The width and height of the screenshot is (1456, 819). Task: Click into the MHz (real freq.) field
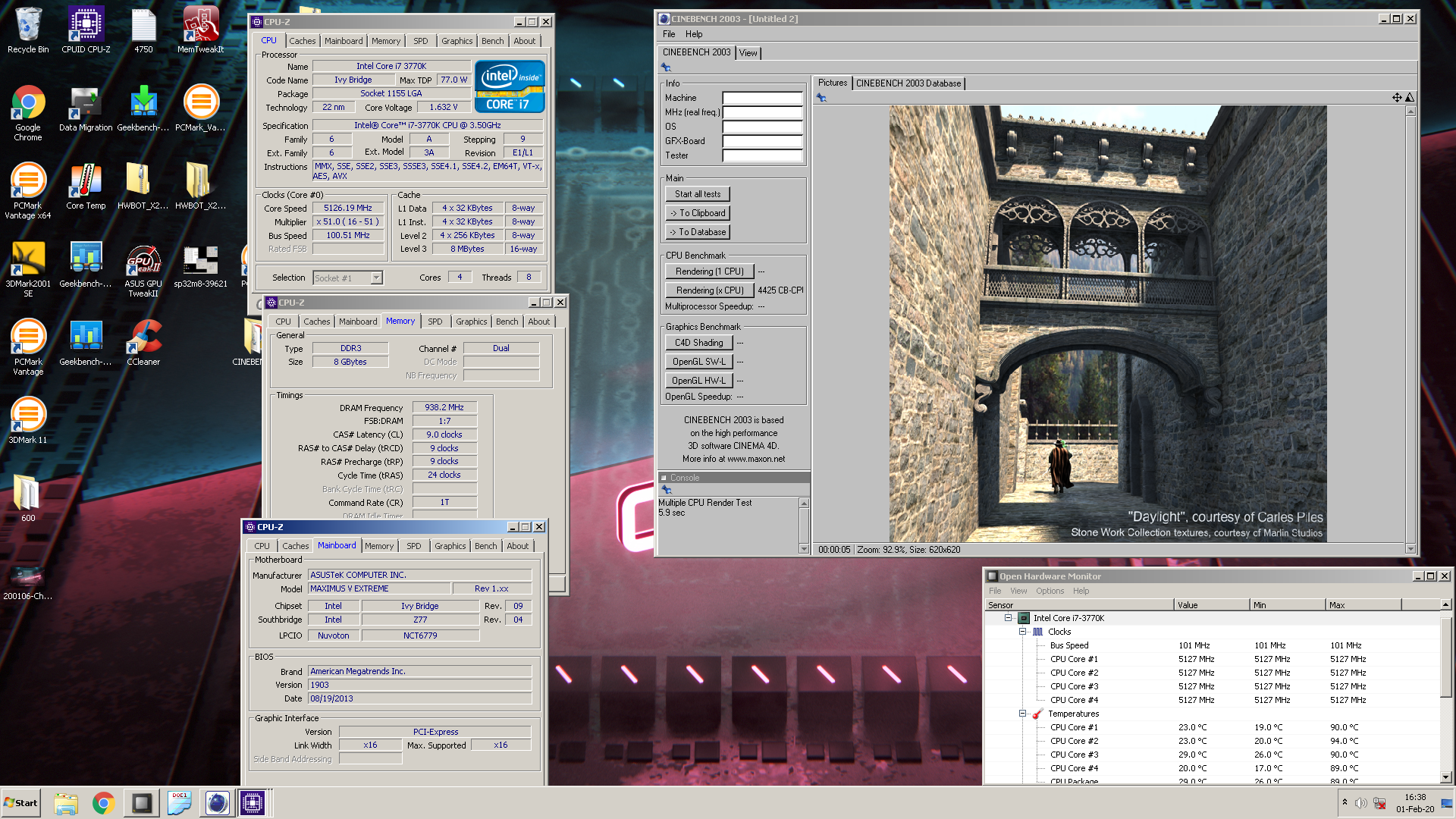click(x=762, y=112)
